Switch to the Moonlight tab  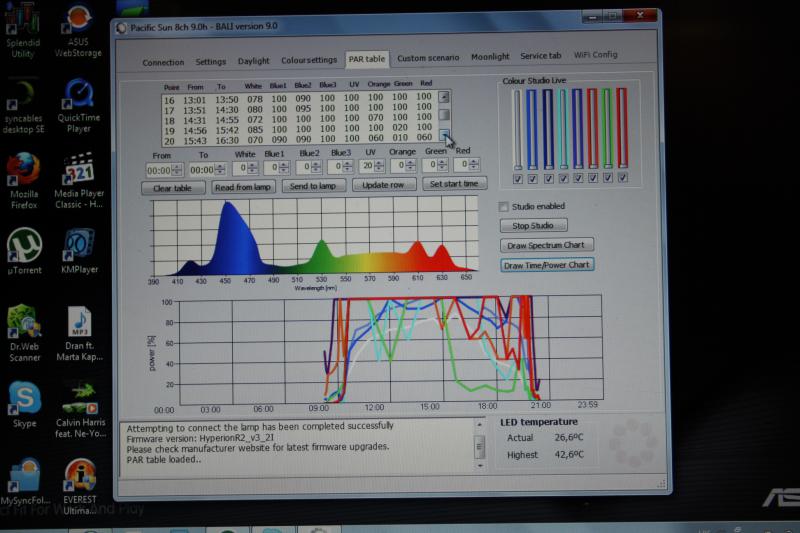coord(490,59)
